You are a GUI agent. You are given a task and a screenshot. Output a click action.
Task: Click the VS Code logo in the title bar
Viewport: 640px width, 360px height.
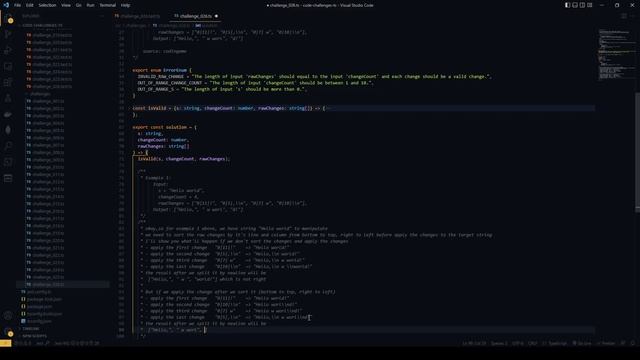[6, 5]
